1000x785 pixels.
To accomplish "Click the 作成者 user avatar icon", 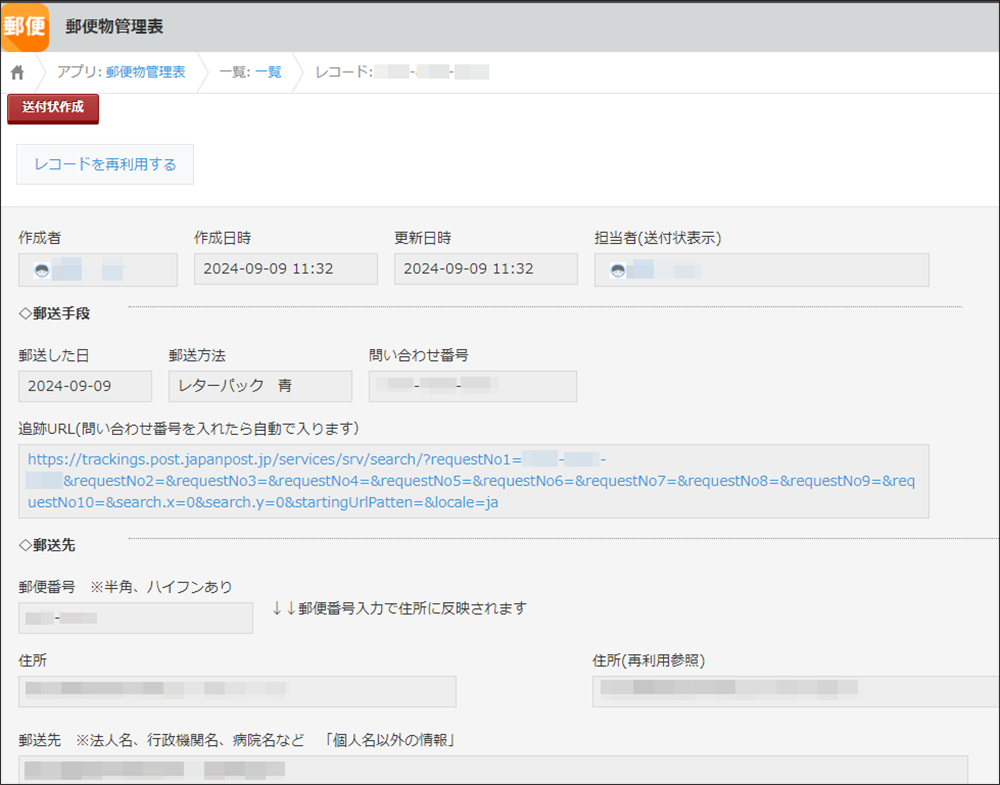I will tap(42, 270).
